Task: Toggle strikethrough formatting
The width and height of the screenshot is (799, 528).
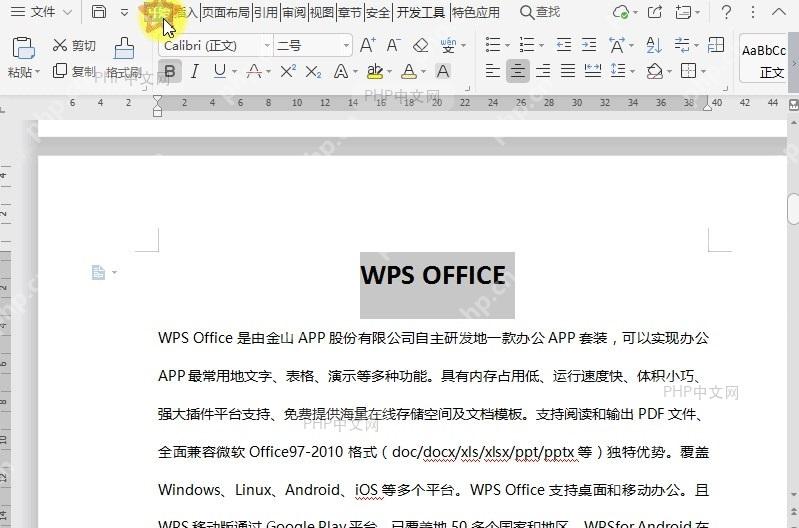Action: tap(254, 71)
